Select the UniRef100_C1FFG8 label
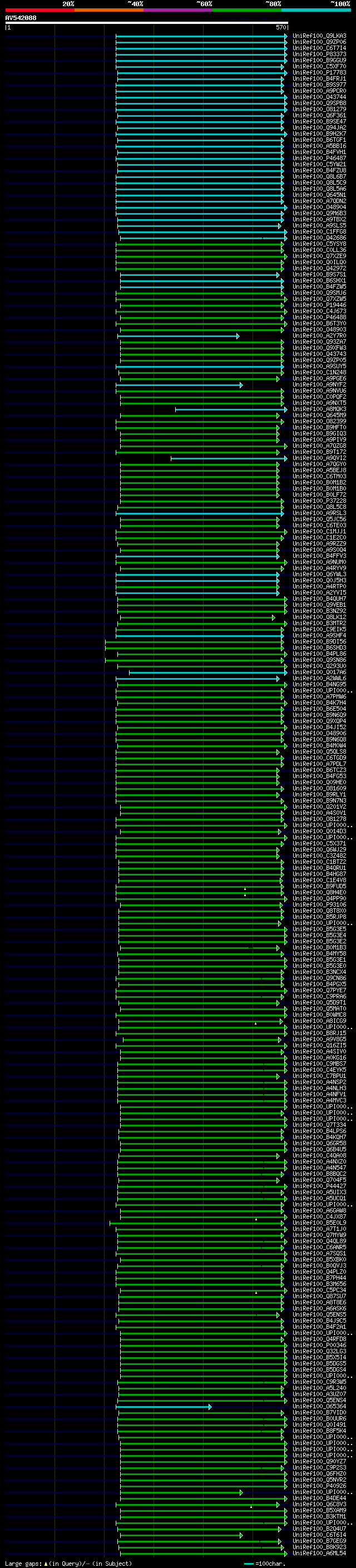The width and height of the screenshot is (356, 1568). (x=319, y=232)
